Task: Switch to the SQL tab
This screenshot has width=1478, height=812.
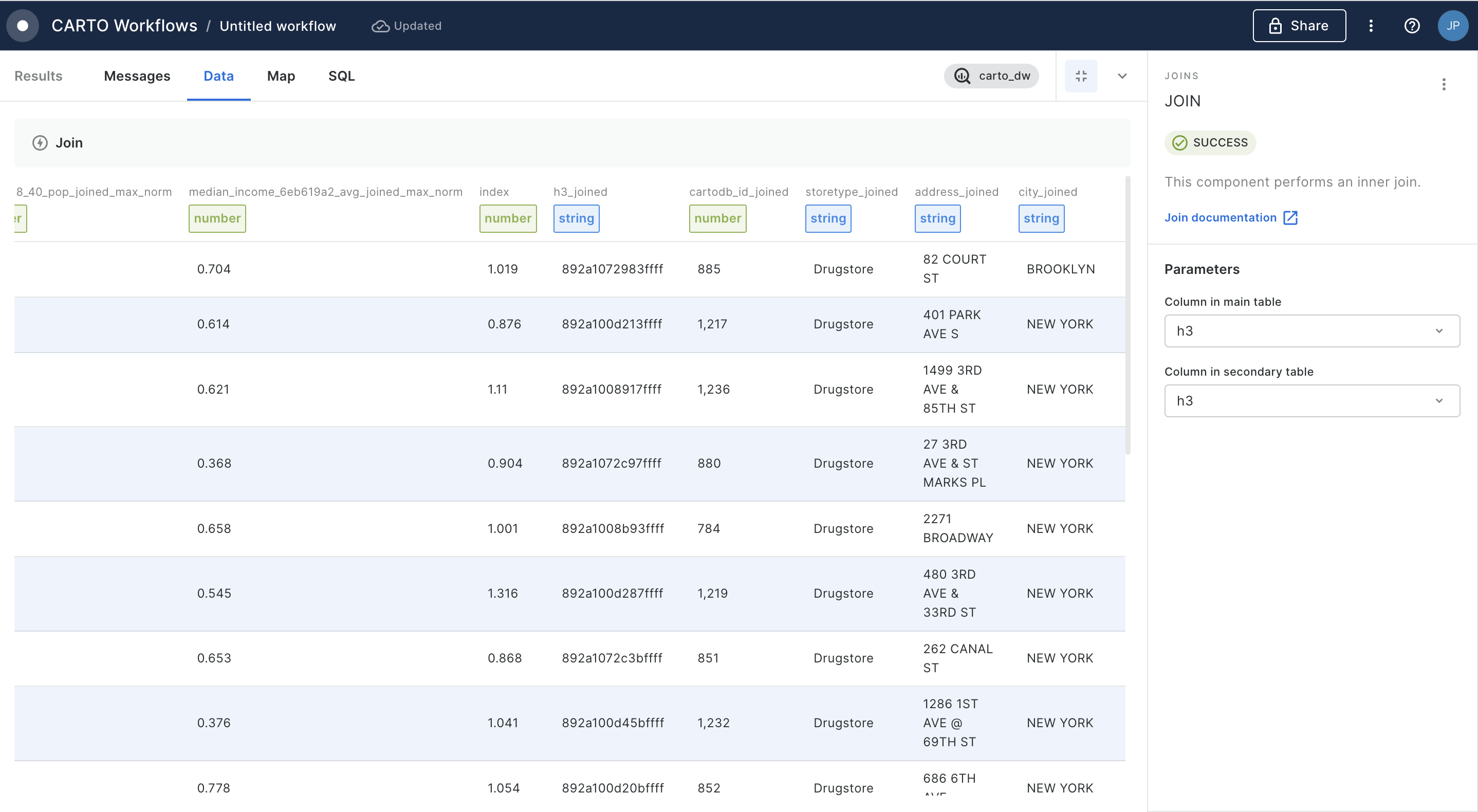Action: (341, 76)
